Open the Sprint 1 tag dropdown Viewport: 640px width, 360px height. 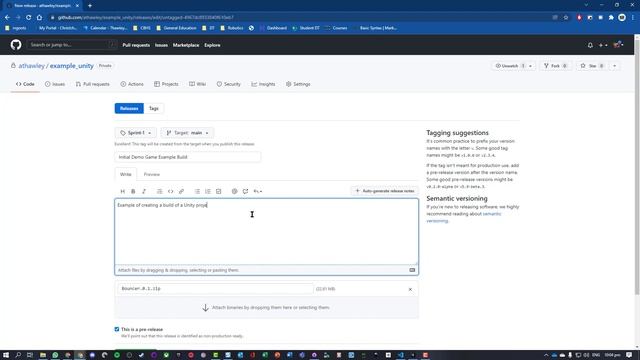pos(136,133)
